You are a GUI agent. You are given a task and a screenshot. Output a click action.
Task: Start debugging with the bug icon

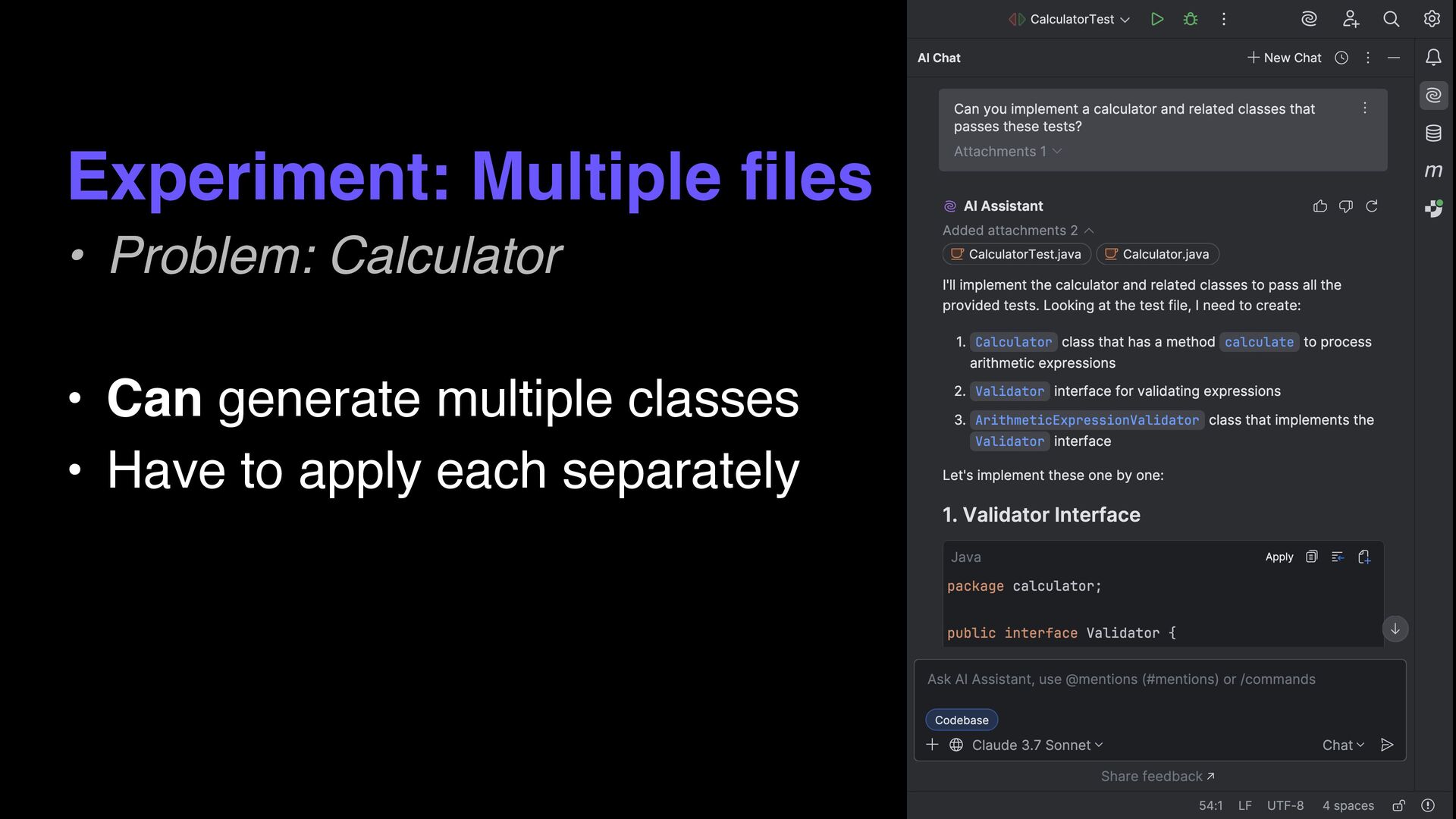(1191, 19)
